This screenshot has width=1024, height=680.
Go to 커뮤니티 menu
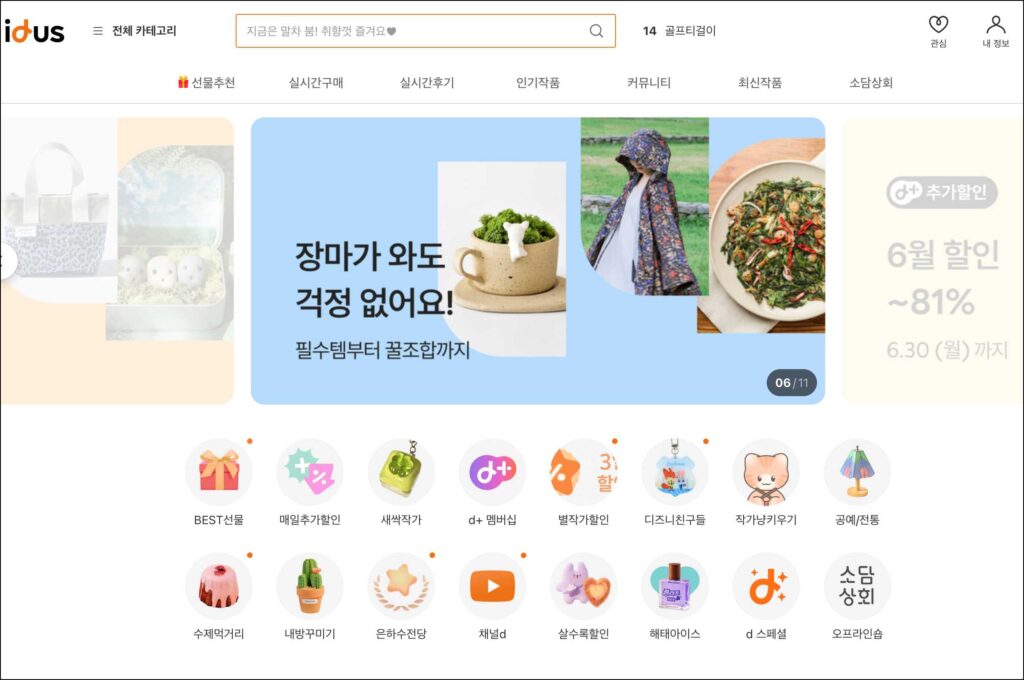[x=648, y=82]
